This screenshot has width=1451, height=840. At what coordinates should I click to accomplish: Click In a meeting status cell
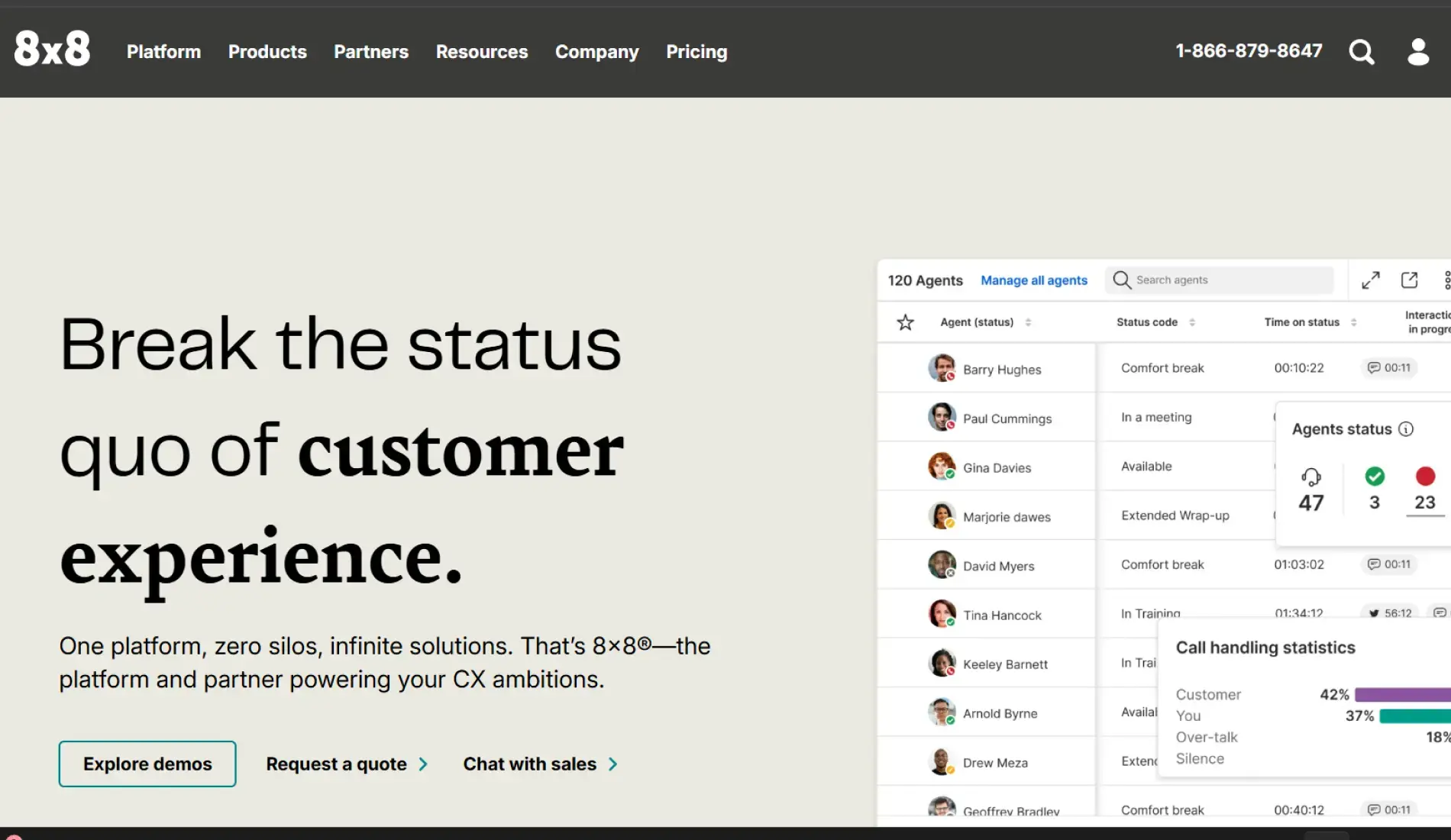pyautogui.click(x=1156, y=417)
